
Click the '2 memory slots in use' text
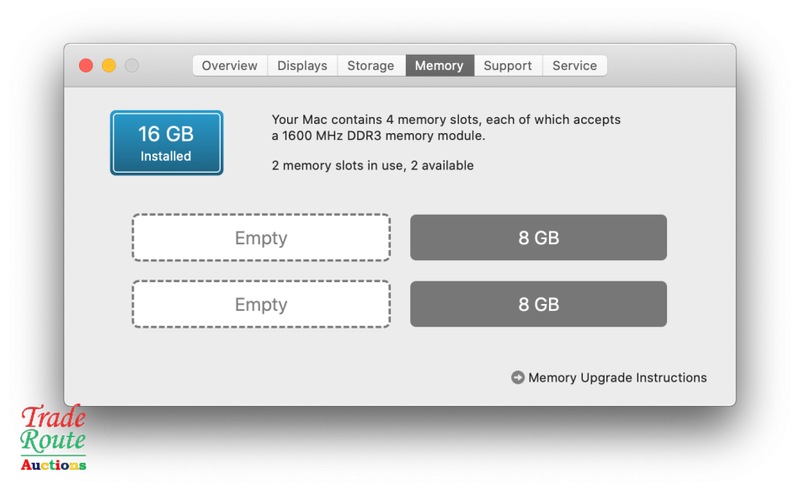pos(339,165)
